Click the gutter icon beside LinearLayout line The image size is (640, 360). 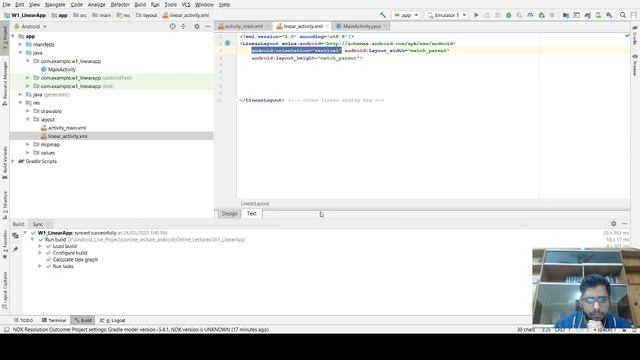click(x=228, y=43)
